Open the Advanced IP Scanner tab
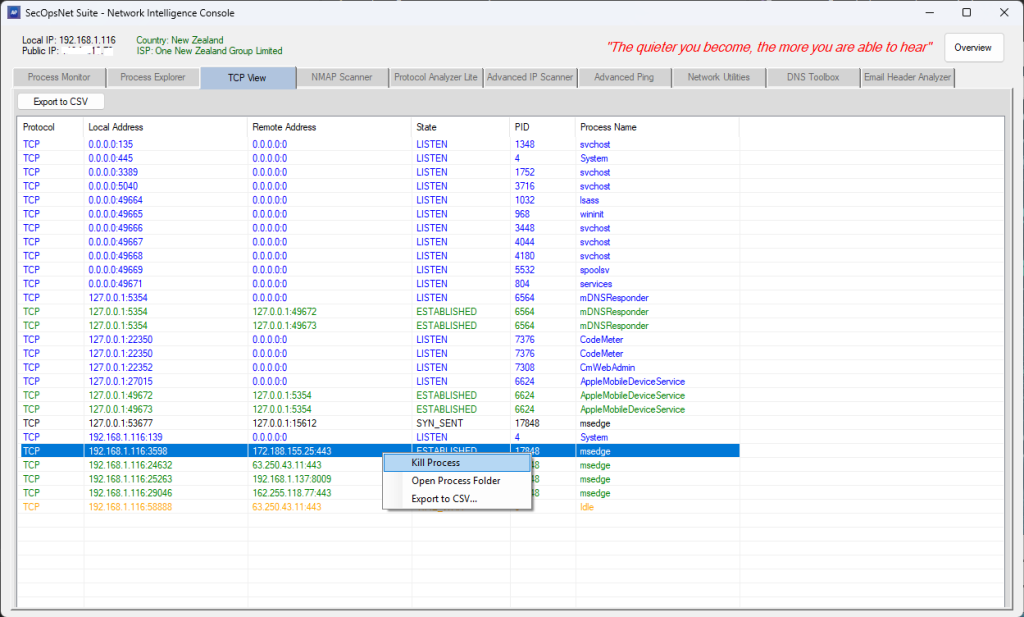The height and width of the screenshot is (617, 1024). [x=529, y=78]
